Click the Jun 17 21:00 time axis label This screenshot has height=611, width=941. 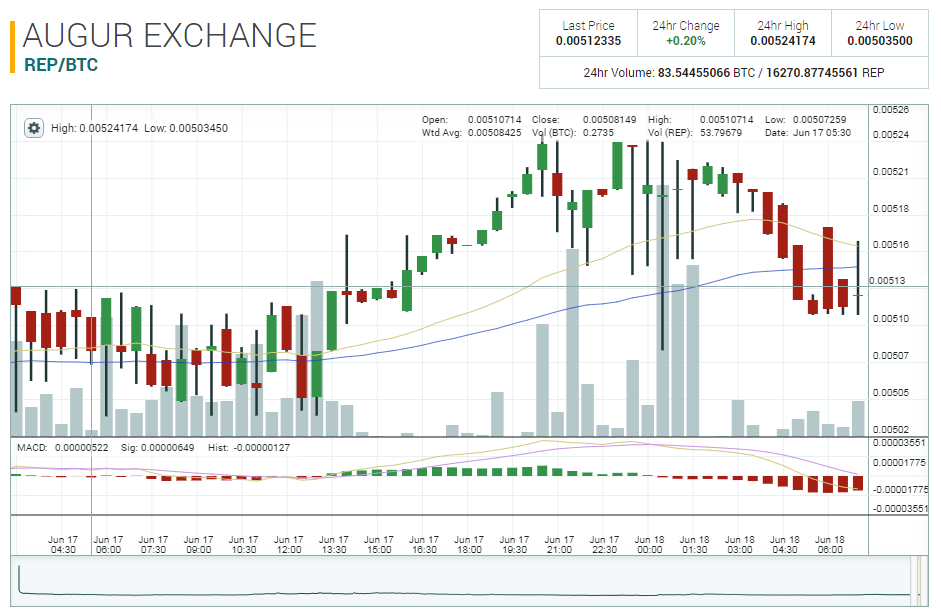[x=559, y=544]
